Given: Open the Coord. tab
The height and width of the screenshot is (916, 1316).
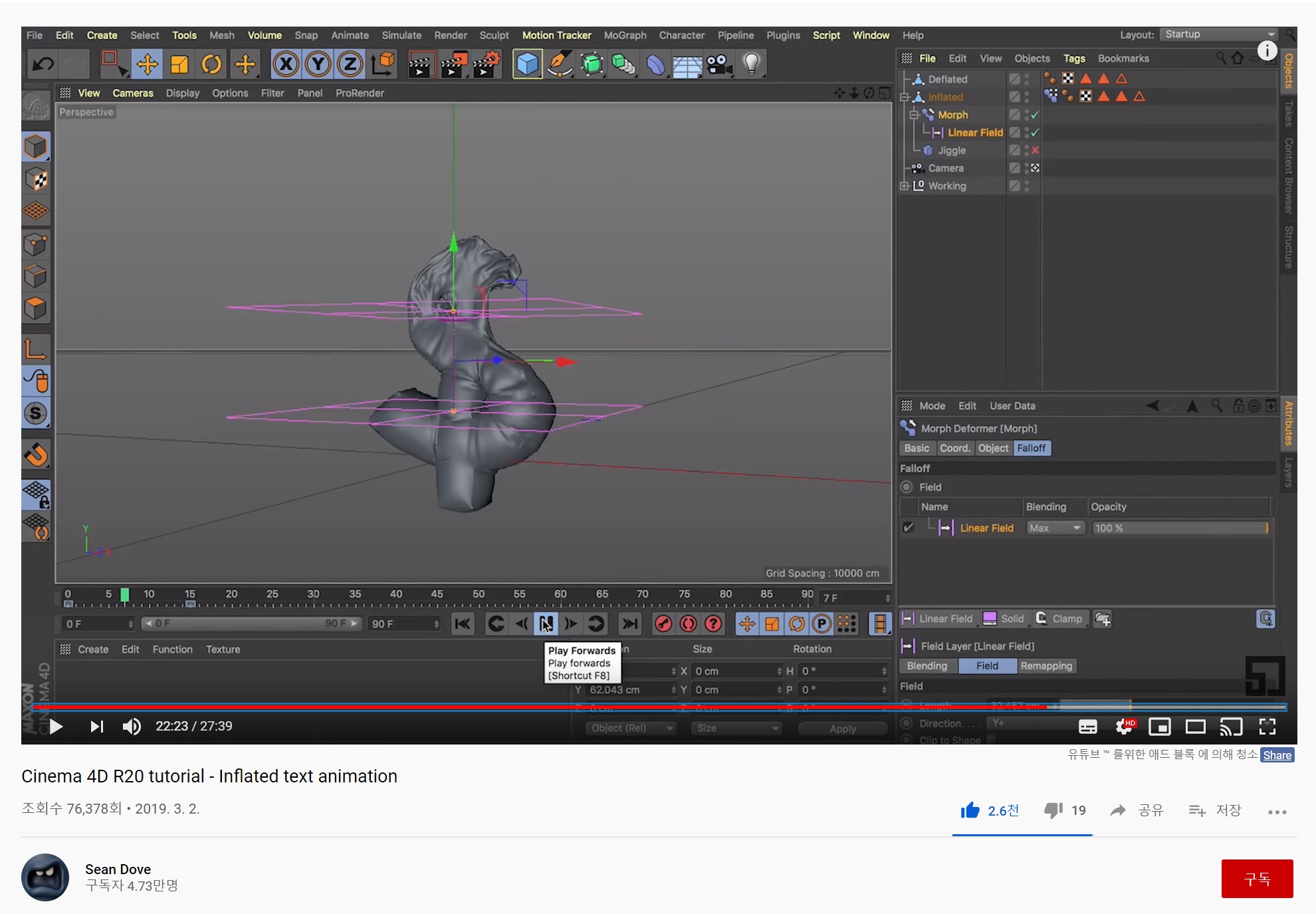Looking at the screenshot, I should pyautogui.click(x=955, y=449).
